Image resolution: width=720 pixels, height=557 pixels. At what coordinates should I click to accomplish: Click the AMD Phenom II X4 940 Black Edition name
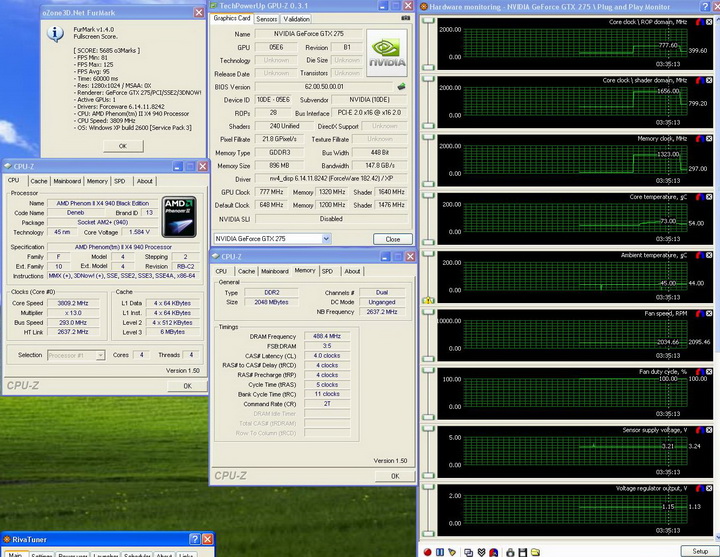coord(103,203)
